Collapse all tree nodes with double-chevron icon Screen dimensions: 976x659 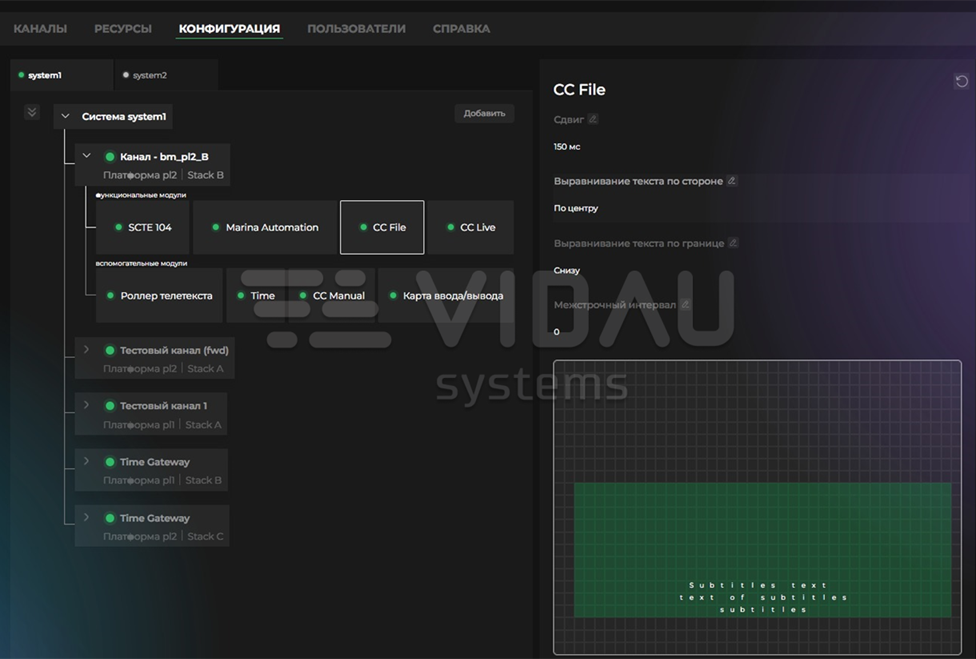click(32, 112)
